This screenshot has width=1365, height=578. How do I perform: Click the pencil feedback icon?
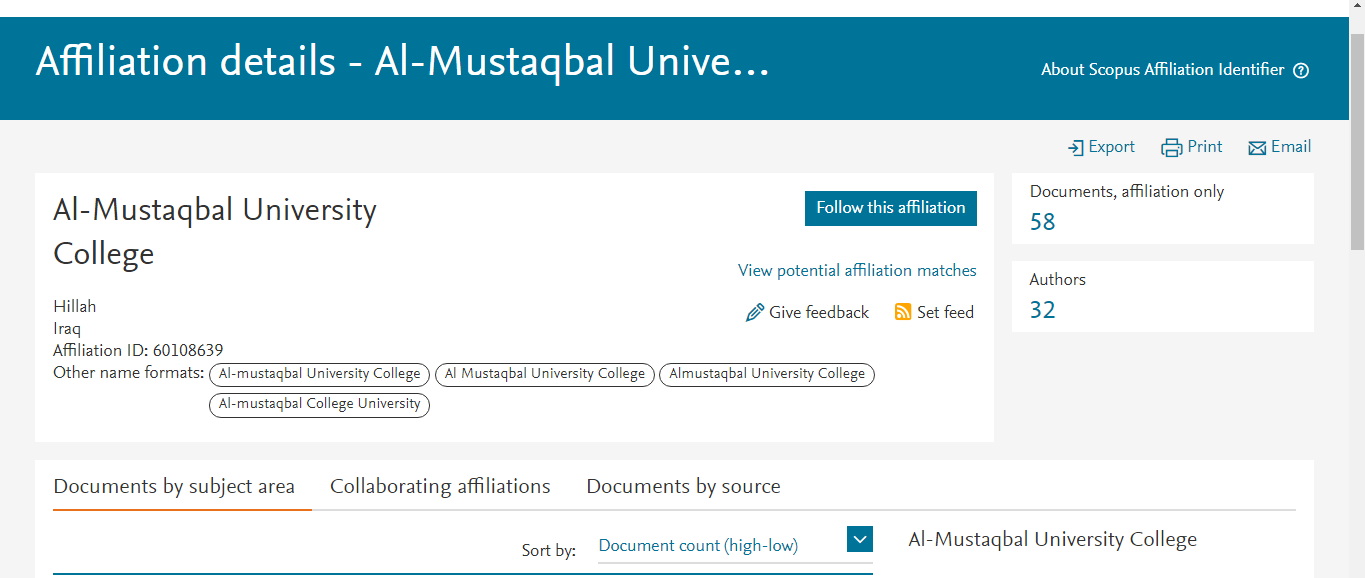(755, 313)
